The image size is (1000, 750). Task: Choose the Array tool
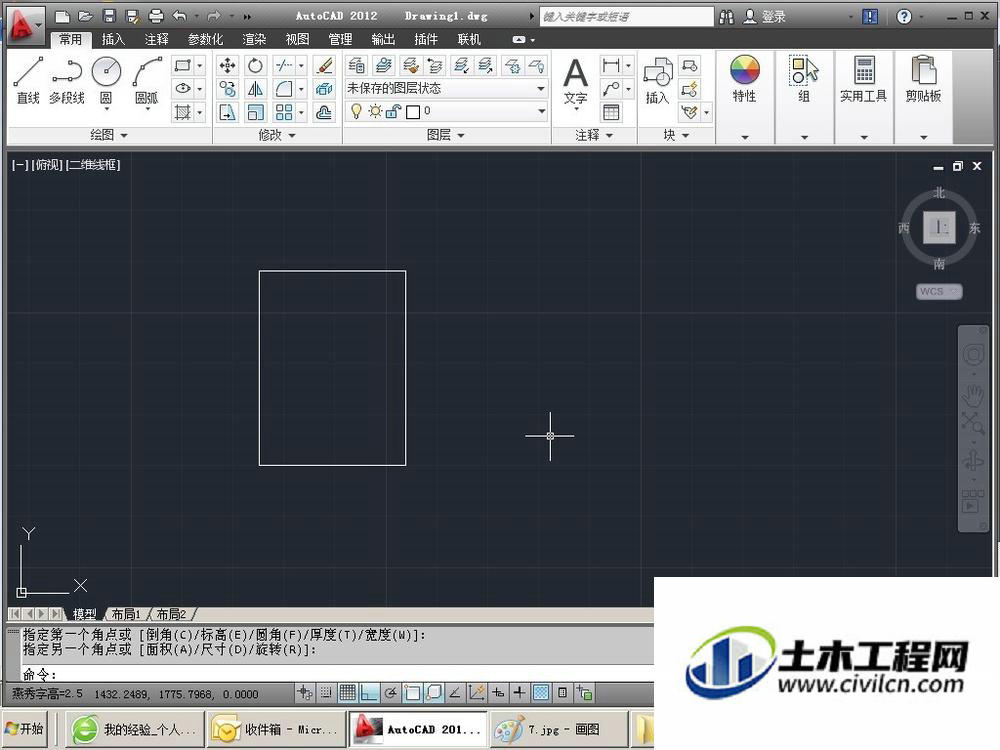[x=284, y=113]
